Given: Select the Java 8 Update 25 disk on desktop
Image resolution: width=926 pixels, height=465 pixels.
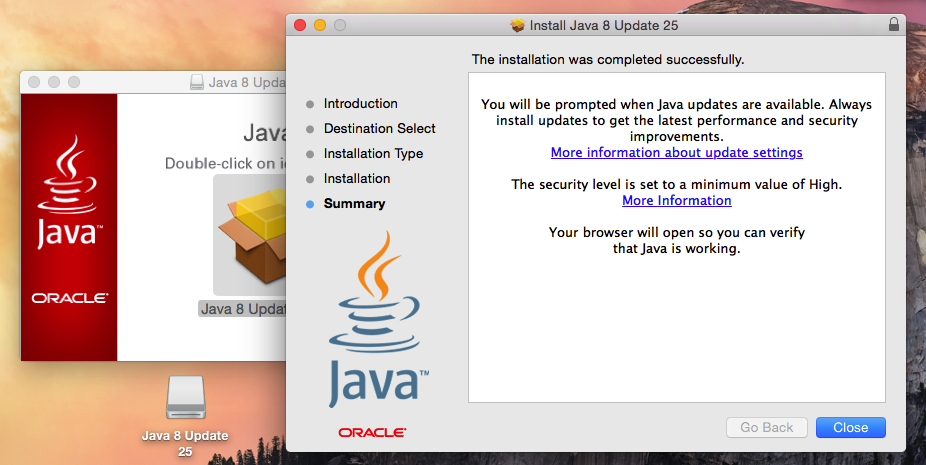Looking at the screenshot, I should tap(185, 398).
